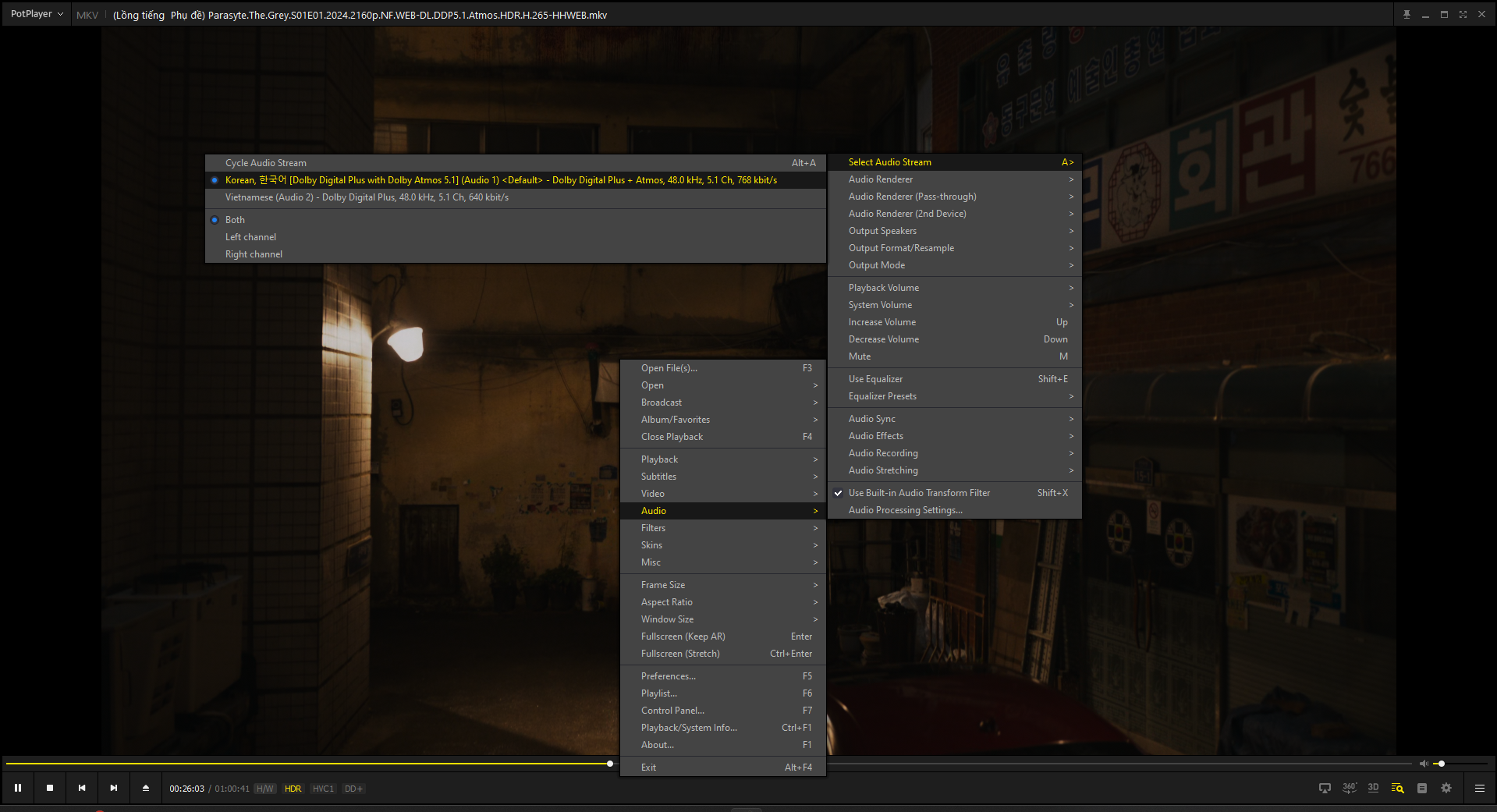
Task: Open the Filters submenu
Action: pyautogui.click(x=723, y=528)
